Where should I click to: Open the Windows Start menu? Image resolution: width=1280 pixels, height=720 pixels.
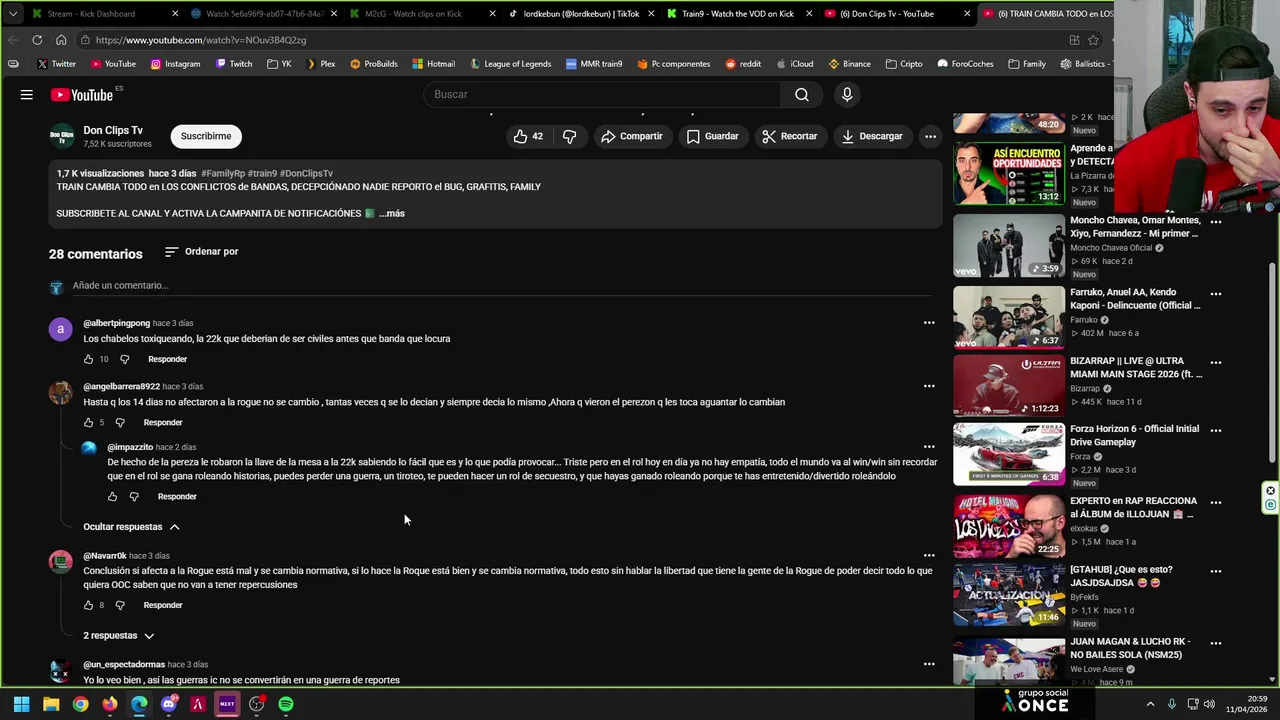21,704
